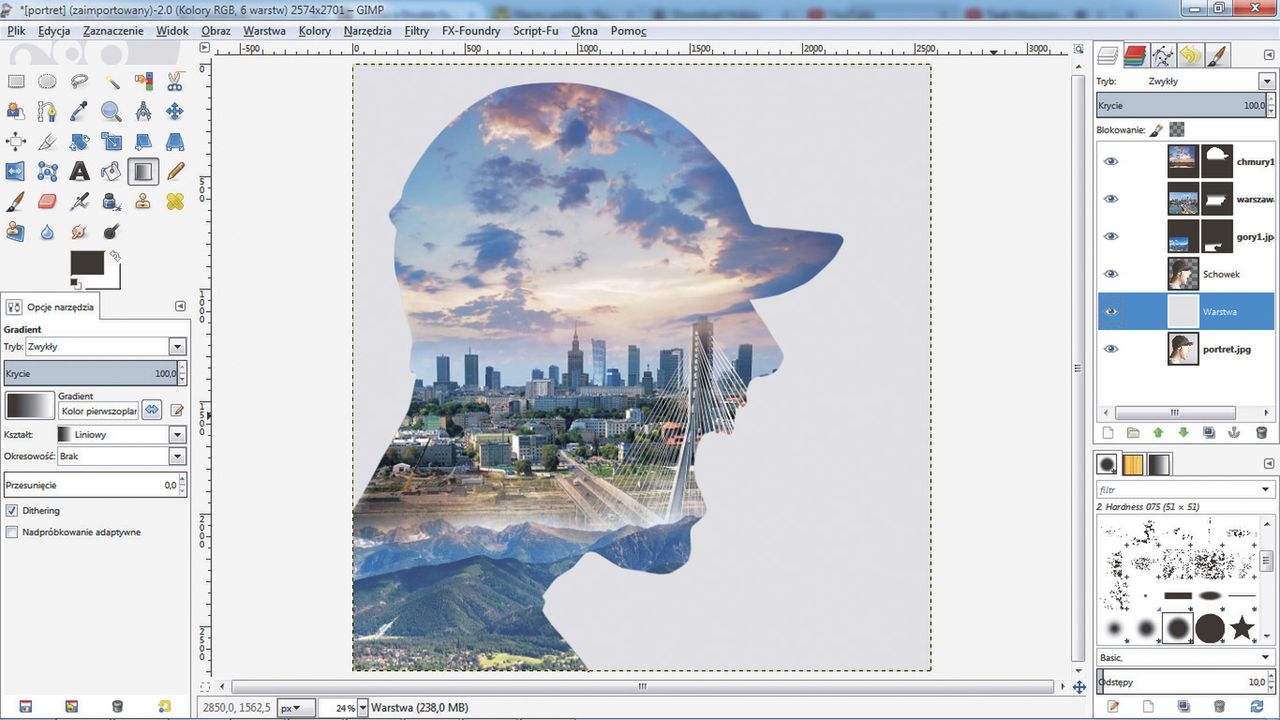The width and height of the screenshot is (1280, 720).
Task: Open layers panel configuration menu arrow
Action: click(1267, 53)
